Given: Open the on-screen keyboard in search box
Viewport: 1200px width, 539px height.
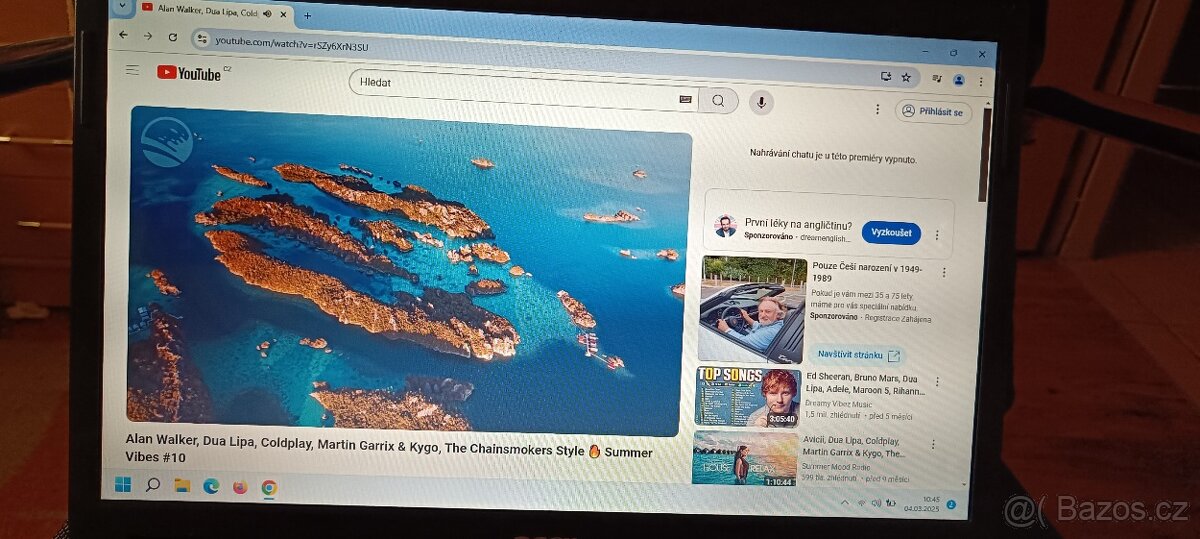Looking at the screenshot, I should point(685,99).
